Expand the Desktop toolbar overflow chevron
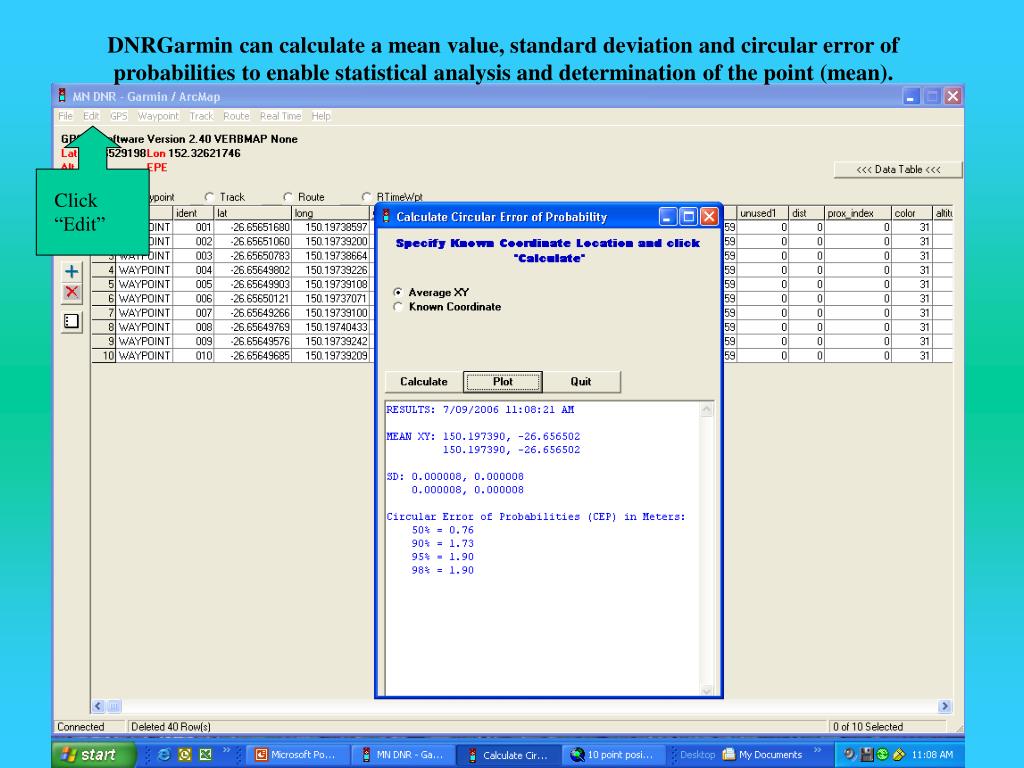This screenshot has height=768, width=1024. point(817,750)
